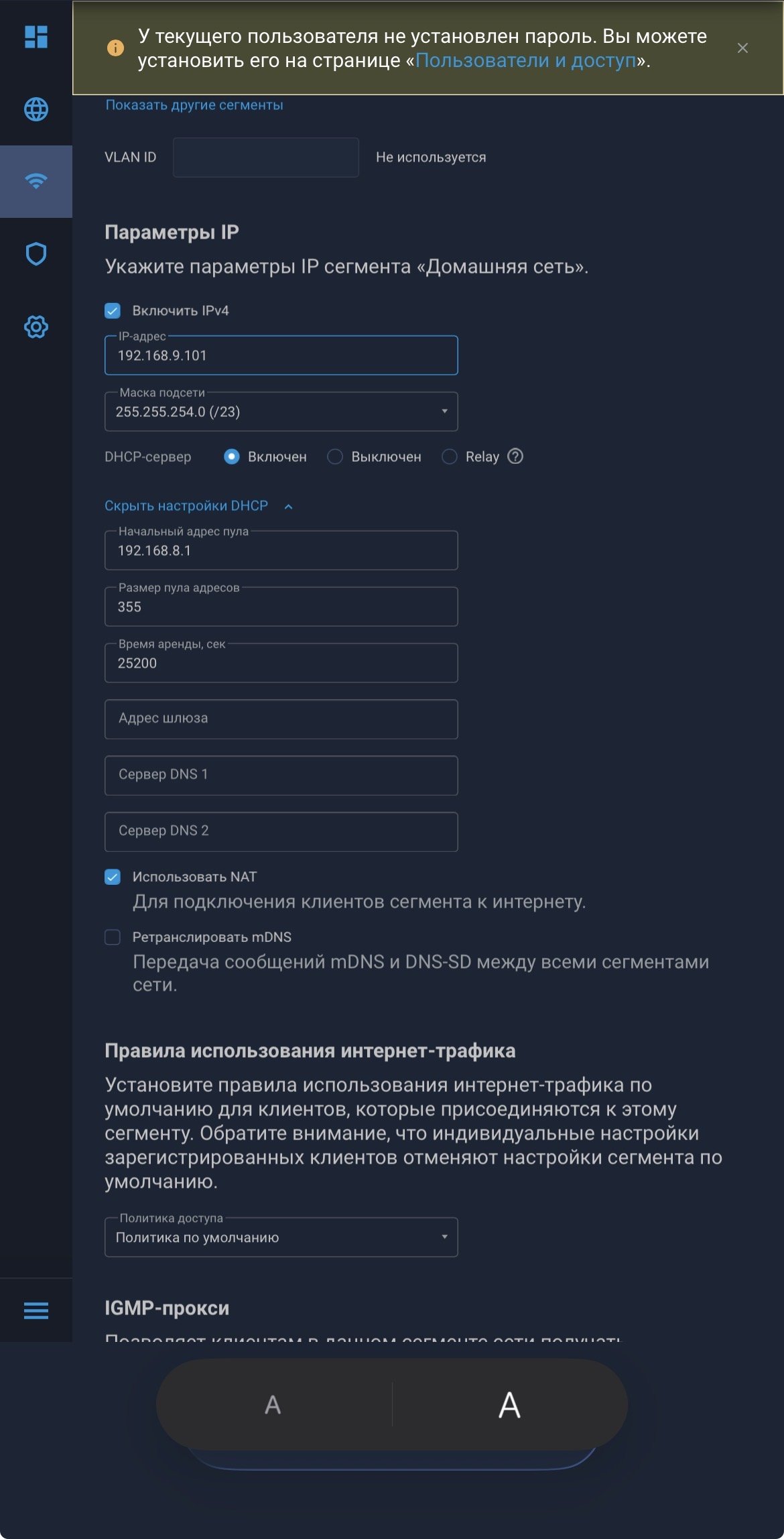The image size is (784, 1539).
Task: Open the shield security section
Action: pos(36,254)
